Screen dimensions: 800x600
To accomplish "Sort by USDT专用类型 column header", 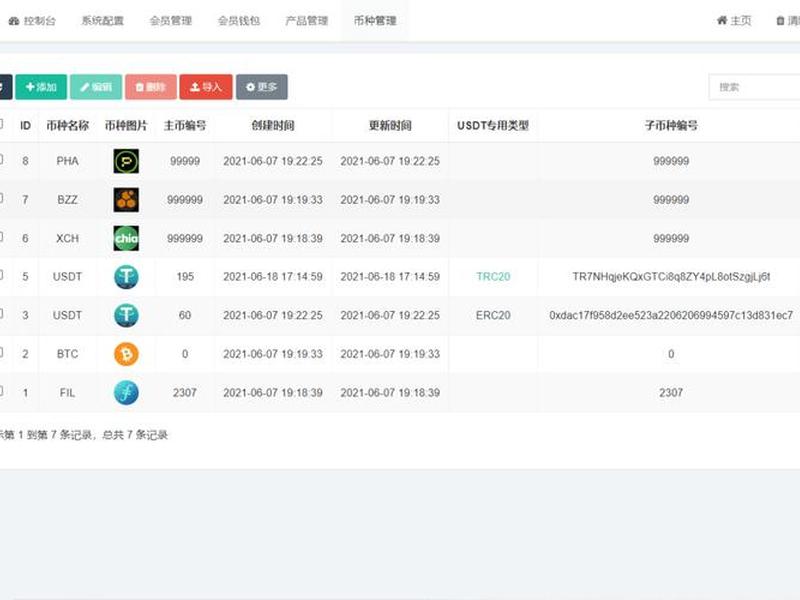I will tap(493, 126).
